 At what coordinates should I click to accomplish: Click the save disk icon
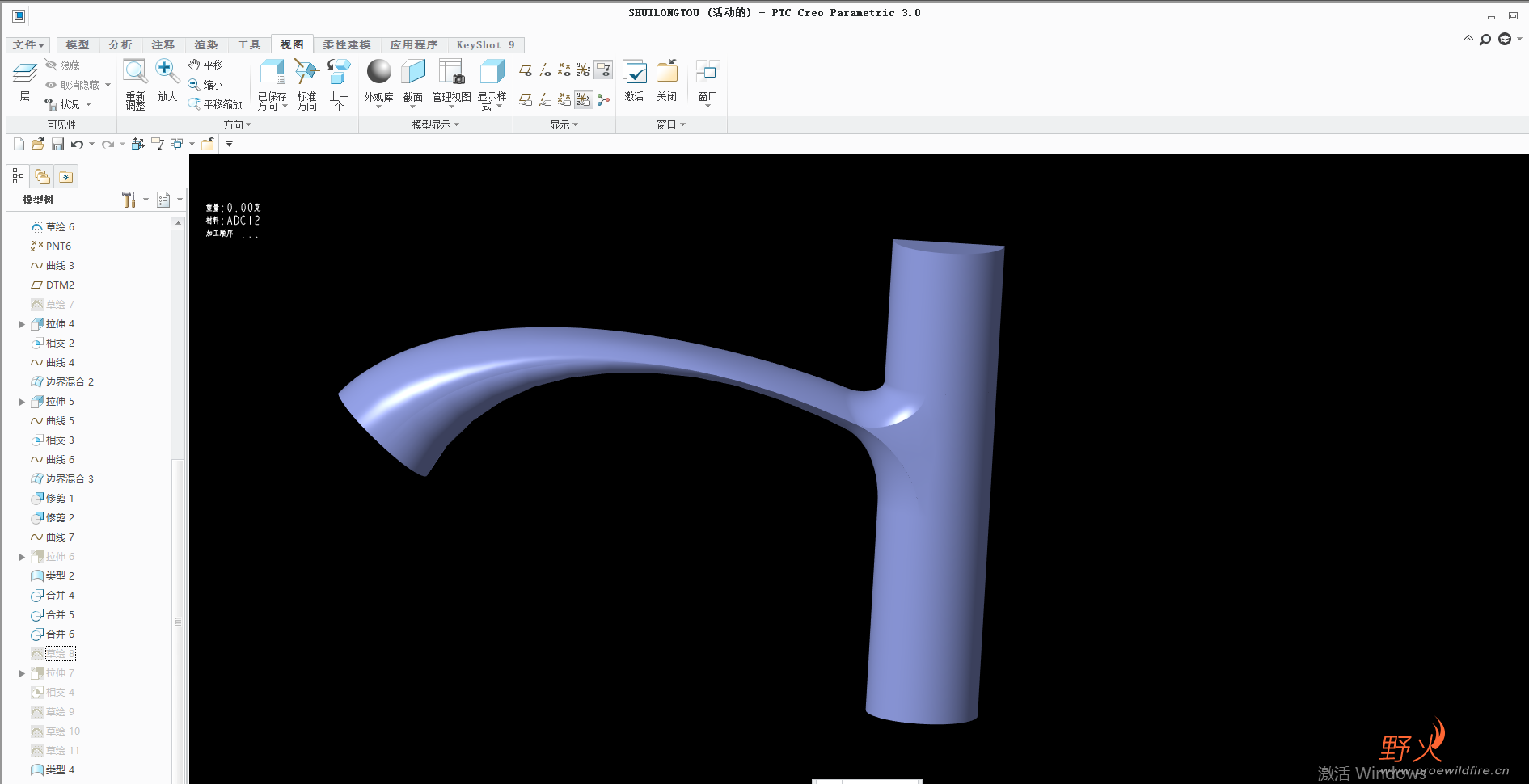pos(57,144)
